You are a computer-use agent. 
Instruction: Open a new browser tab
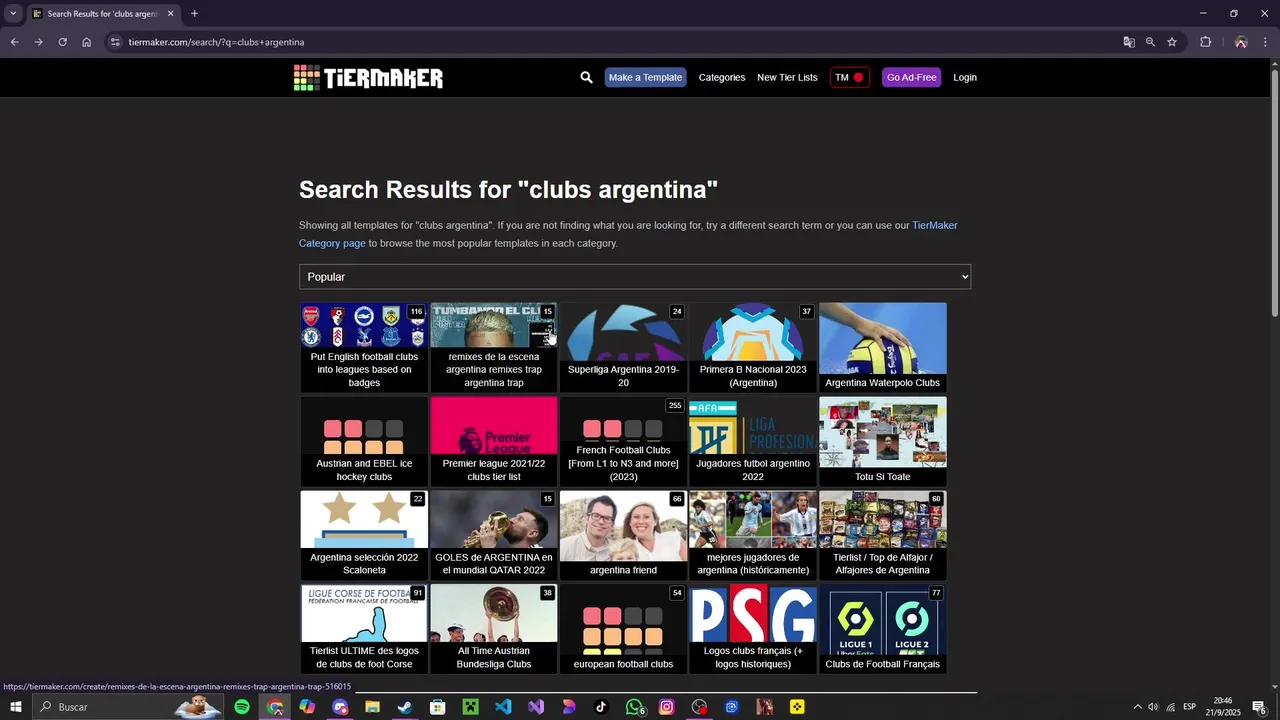pos(194,14)
